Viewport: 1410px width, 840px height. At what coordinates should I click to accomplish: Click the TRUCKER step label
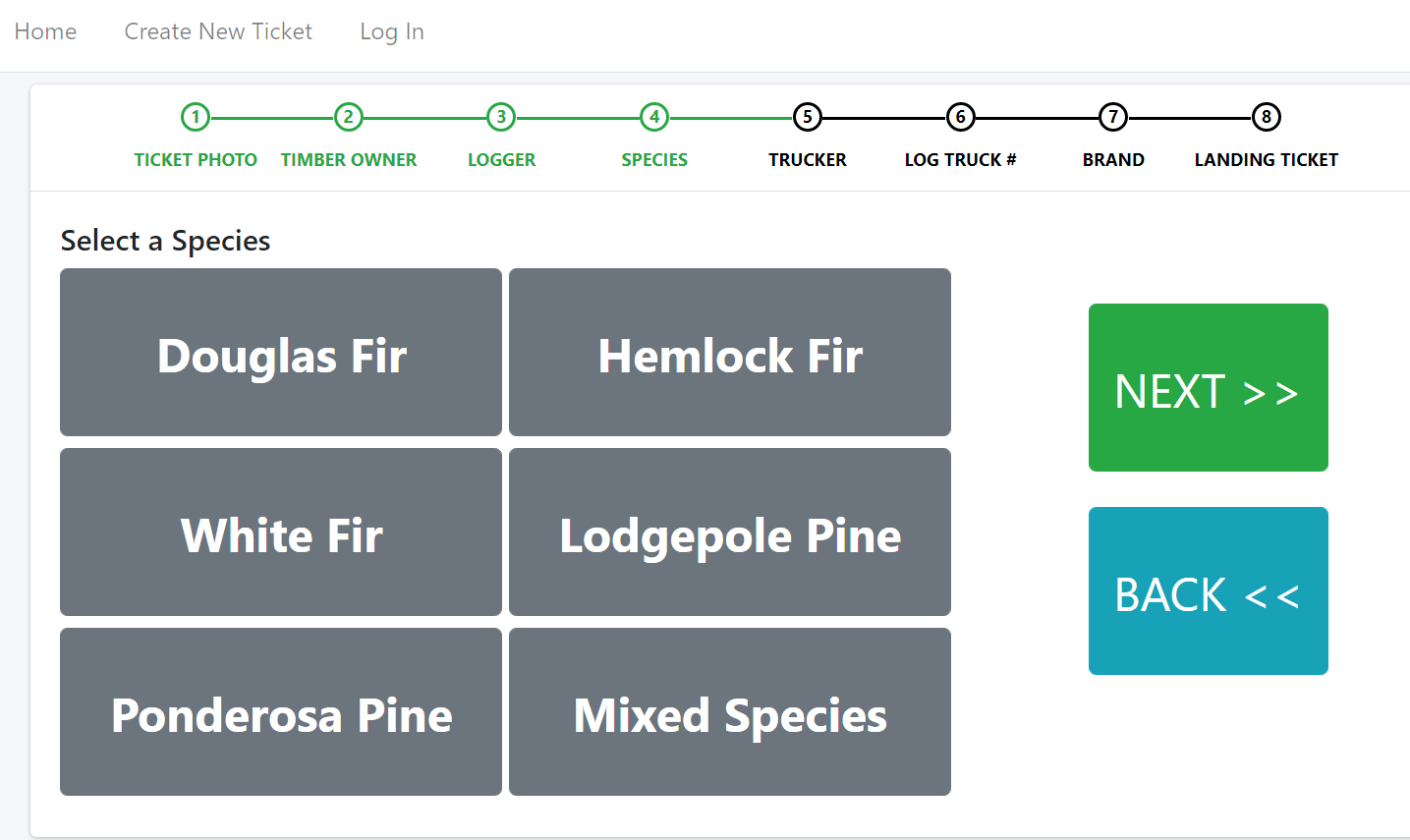[x=807, y=160]
